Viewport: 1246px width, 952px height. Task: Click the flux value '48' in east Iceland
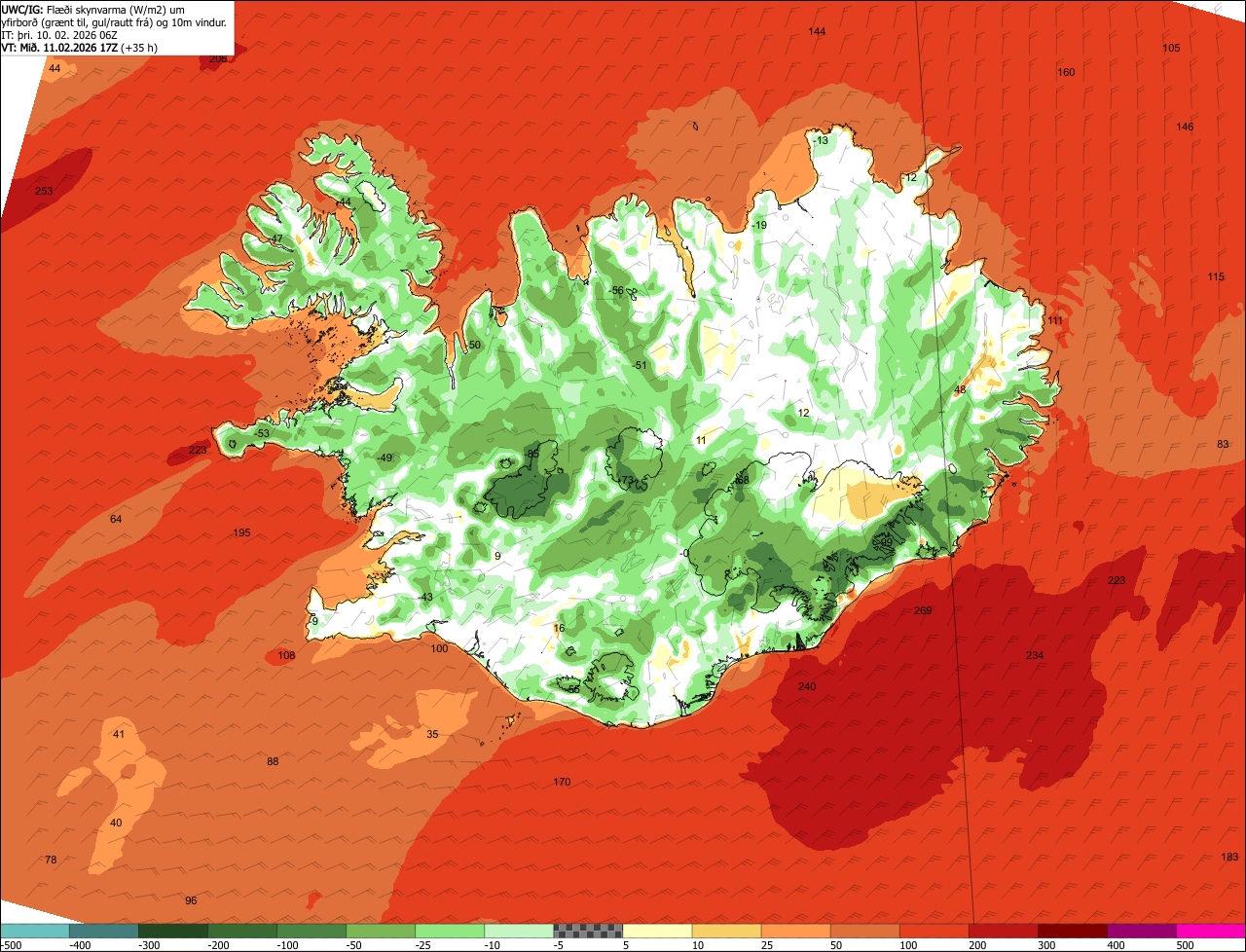tap(960, 389)
